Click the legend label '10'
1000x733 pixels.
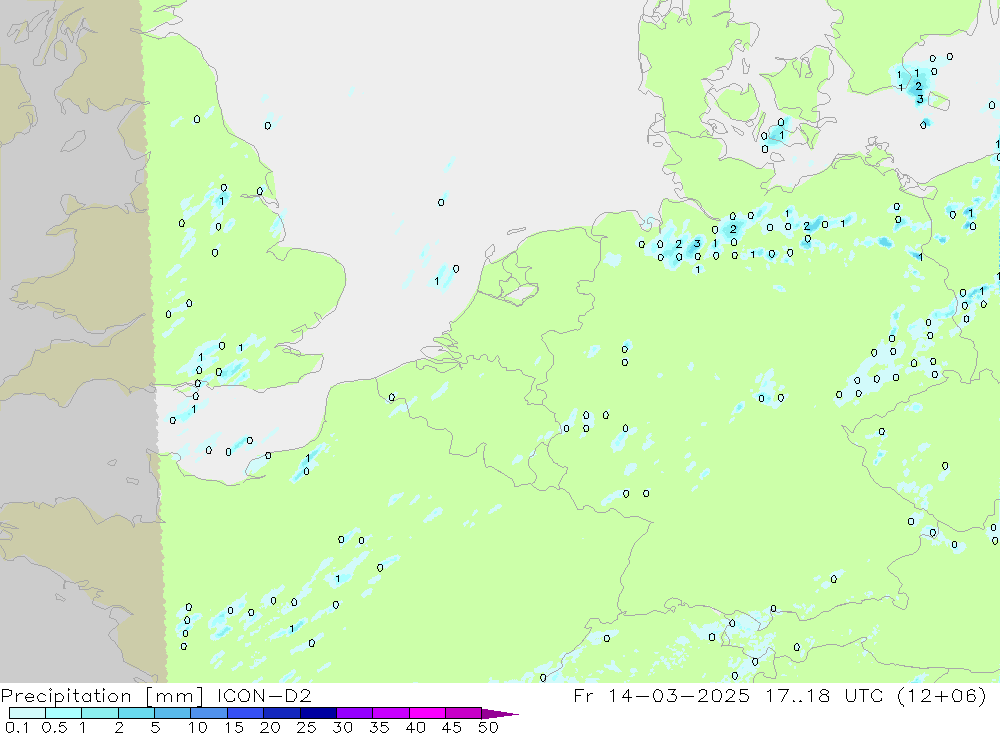point(198,727)
